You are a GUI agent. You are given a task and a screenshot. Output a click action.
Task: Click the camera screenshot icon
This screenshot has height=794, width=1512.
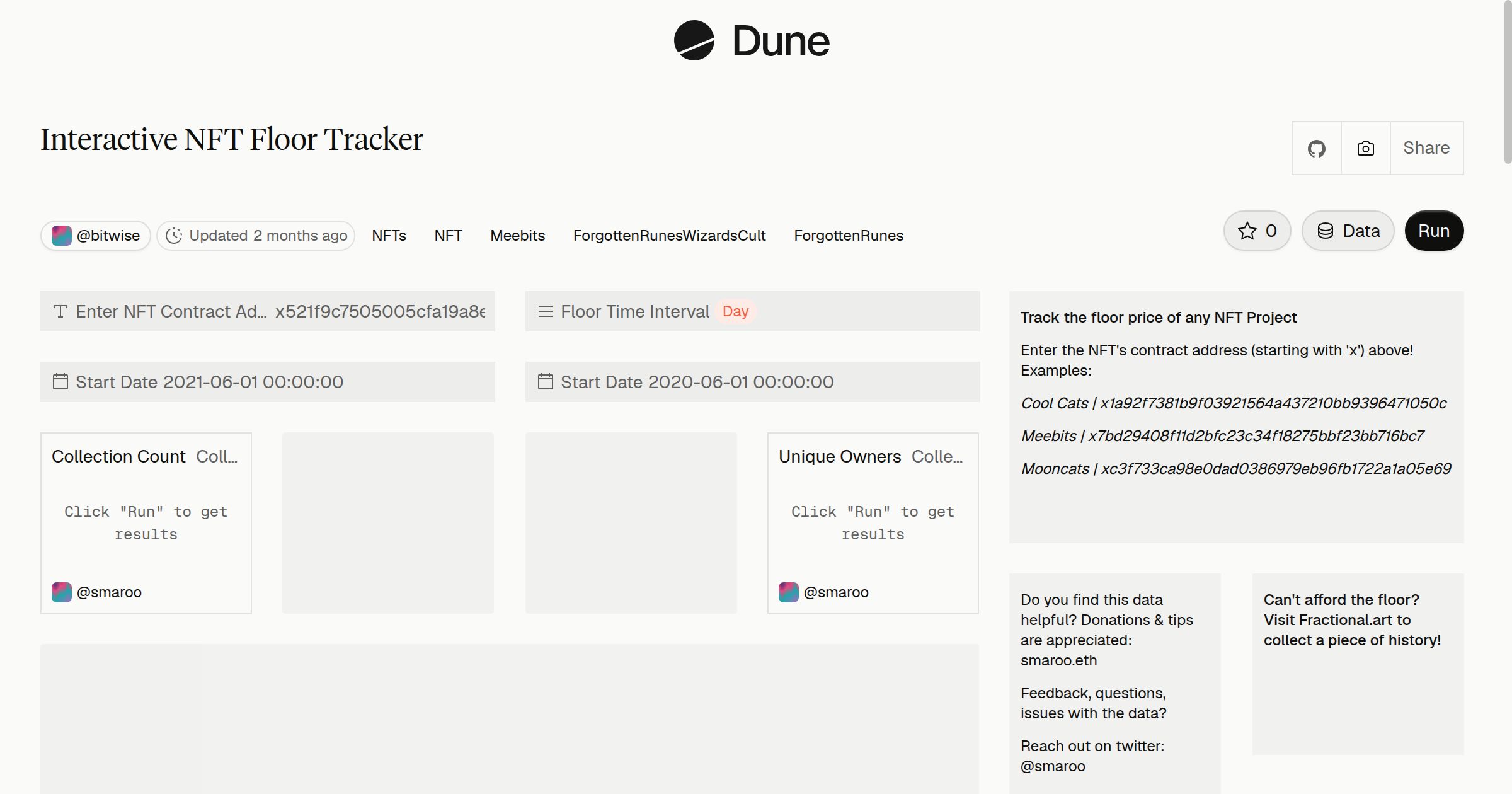1365,148
